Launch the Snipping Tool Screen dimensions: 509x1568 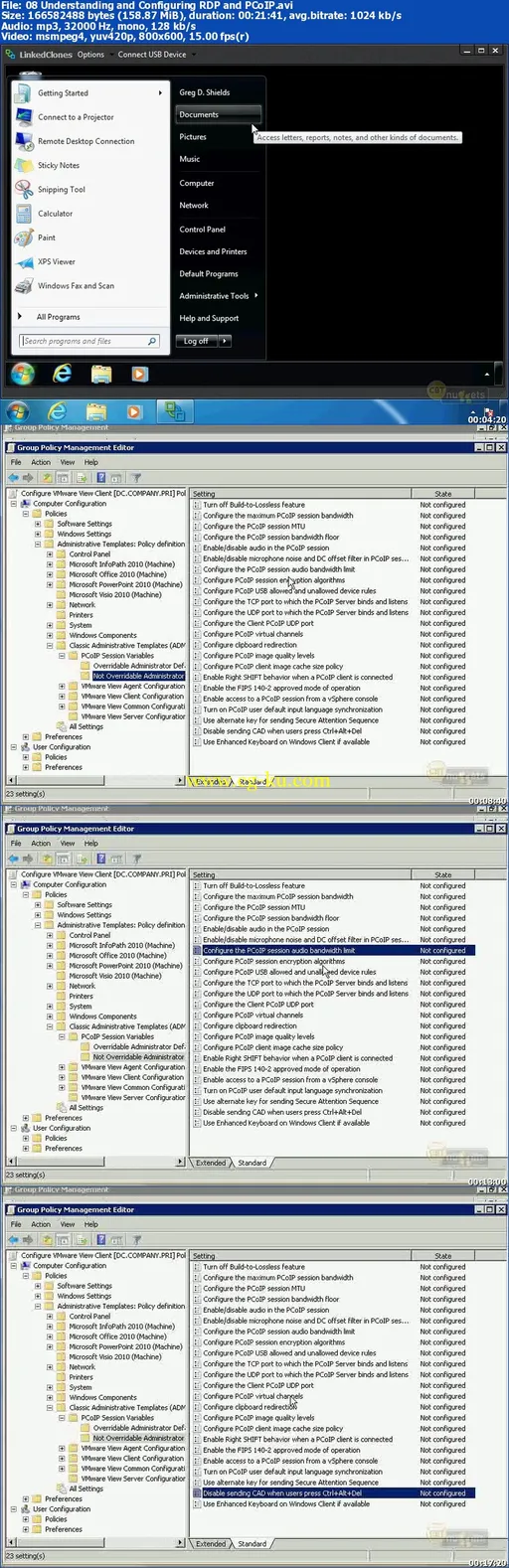pyautogui.click(x=62, y=190)
